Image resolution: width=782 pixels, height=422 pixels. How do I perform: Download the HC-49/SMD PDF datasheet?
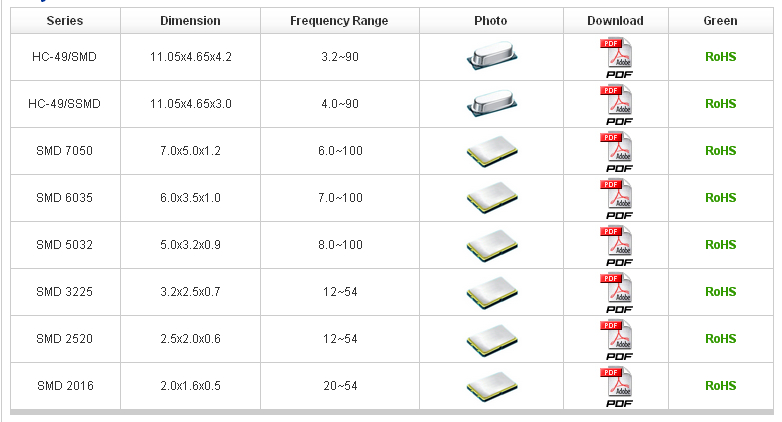[617, 58]
